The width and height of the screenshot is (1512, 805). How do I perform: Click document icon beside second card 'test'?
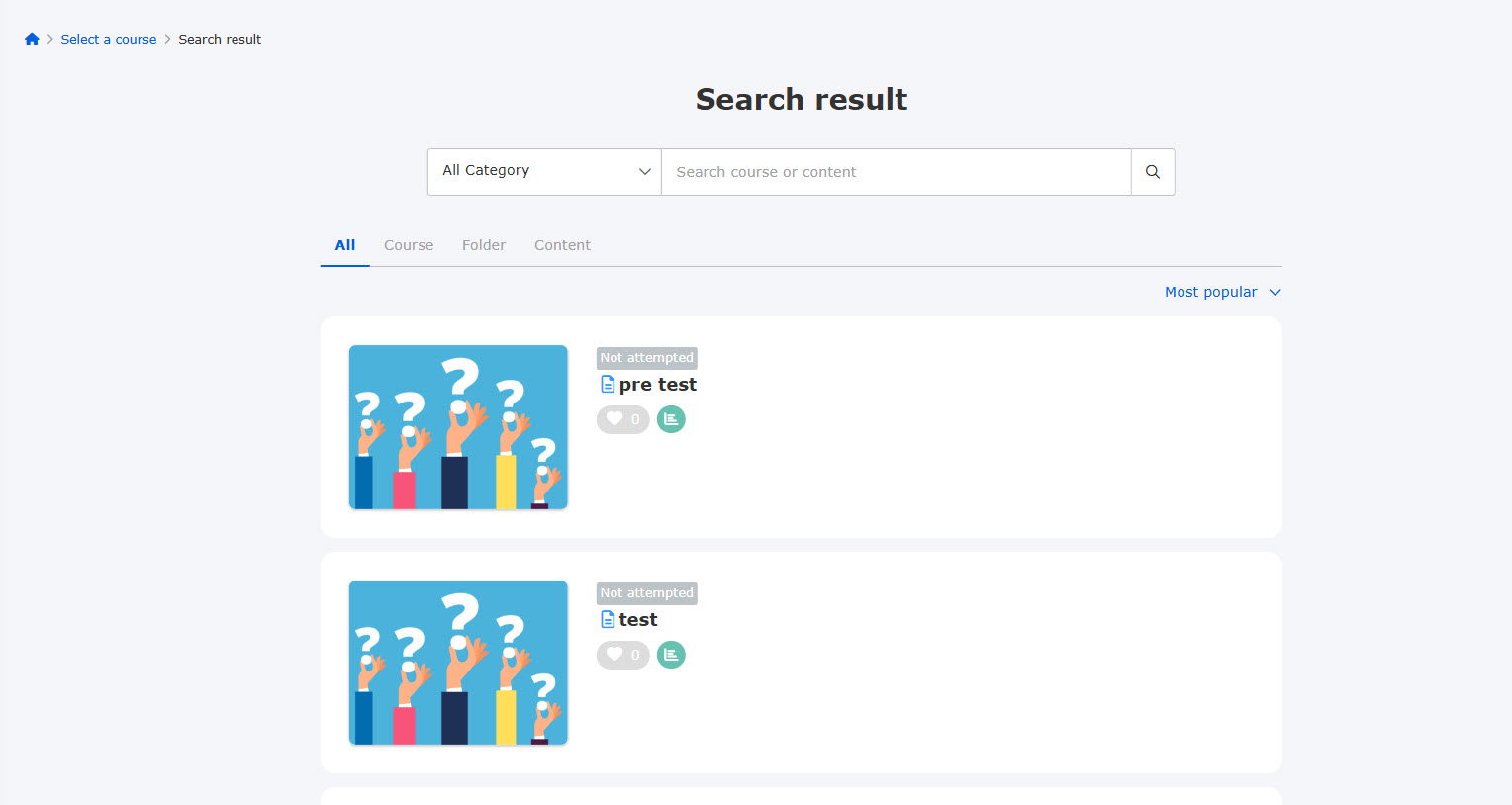[608, 620]
